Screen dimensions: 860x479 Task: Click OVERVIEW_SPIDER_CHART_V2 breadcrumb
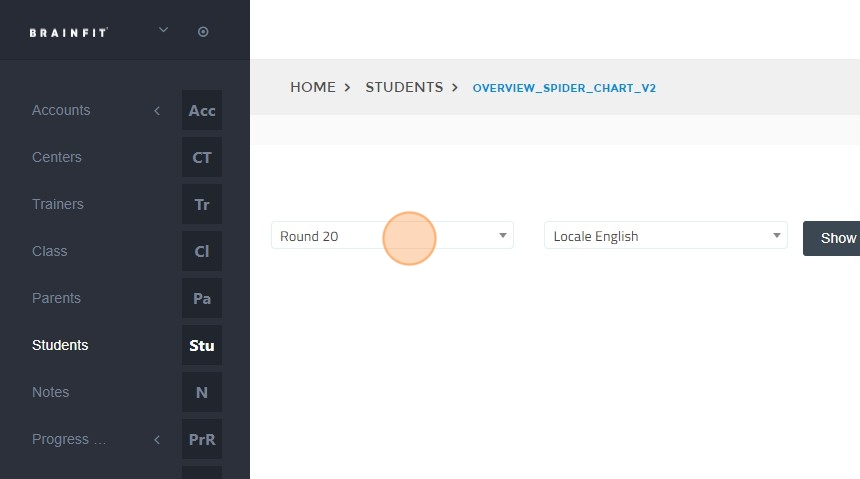[564, 88]
